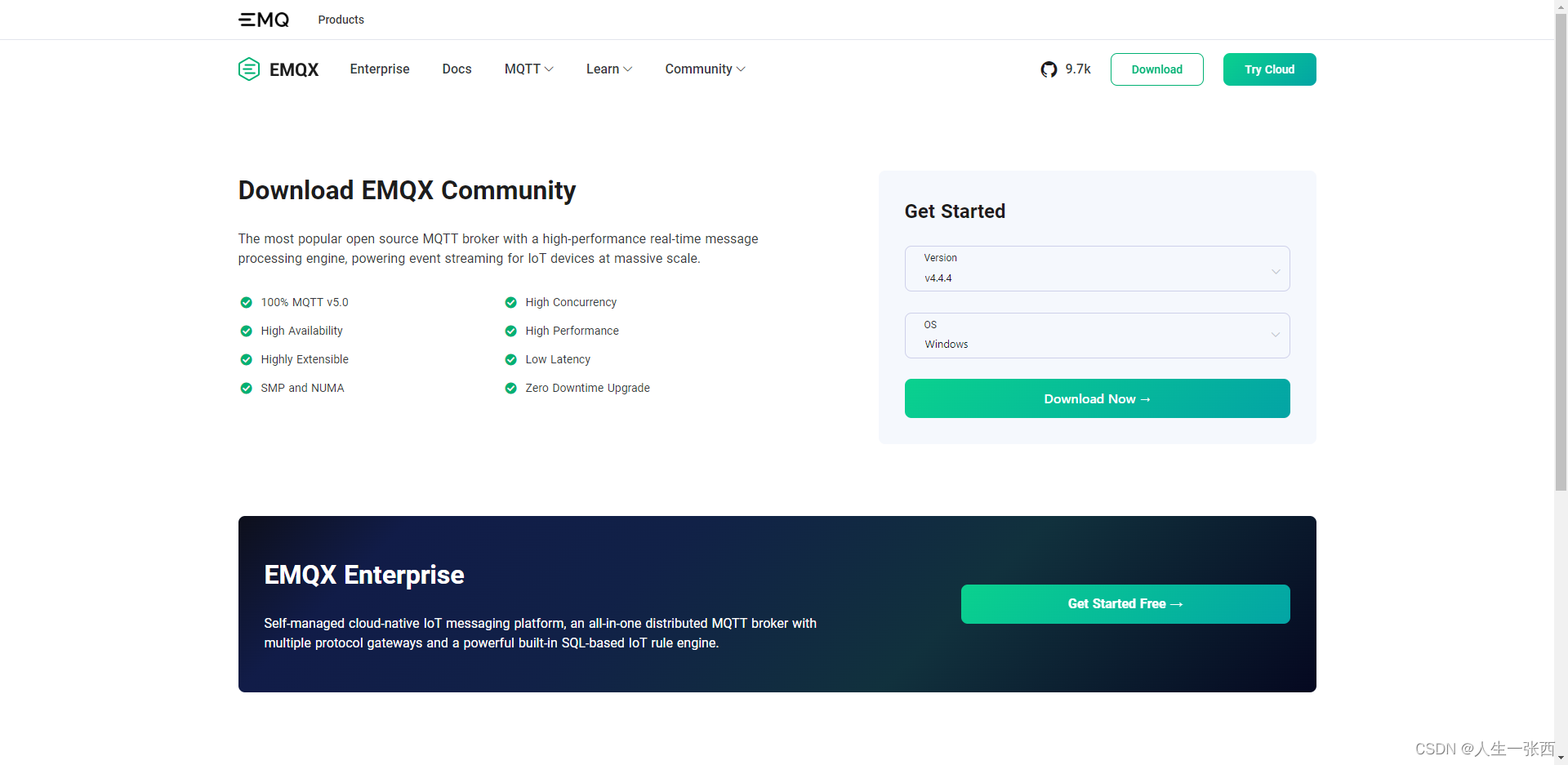Click the Zero Downtime Upgrade feature text

587,388
